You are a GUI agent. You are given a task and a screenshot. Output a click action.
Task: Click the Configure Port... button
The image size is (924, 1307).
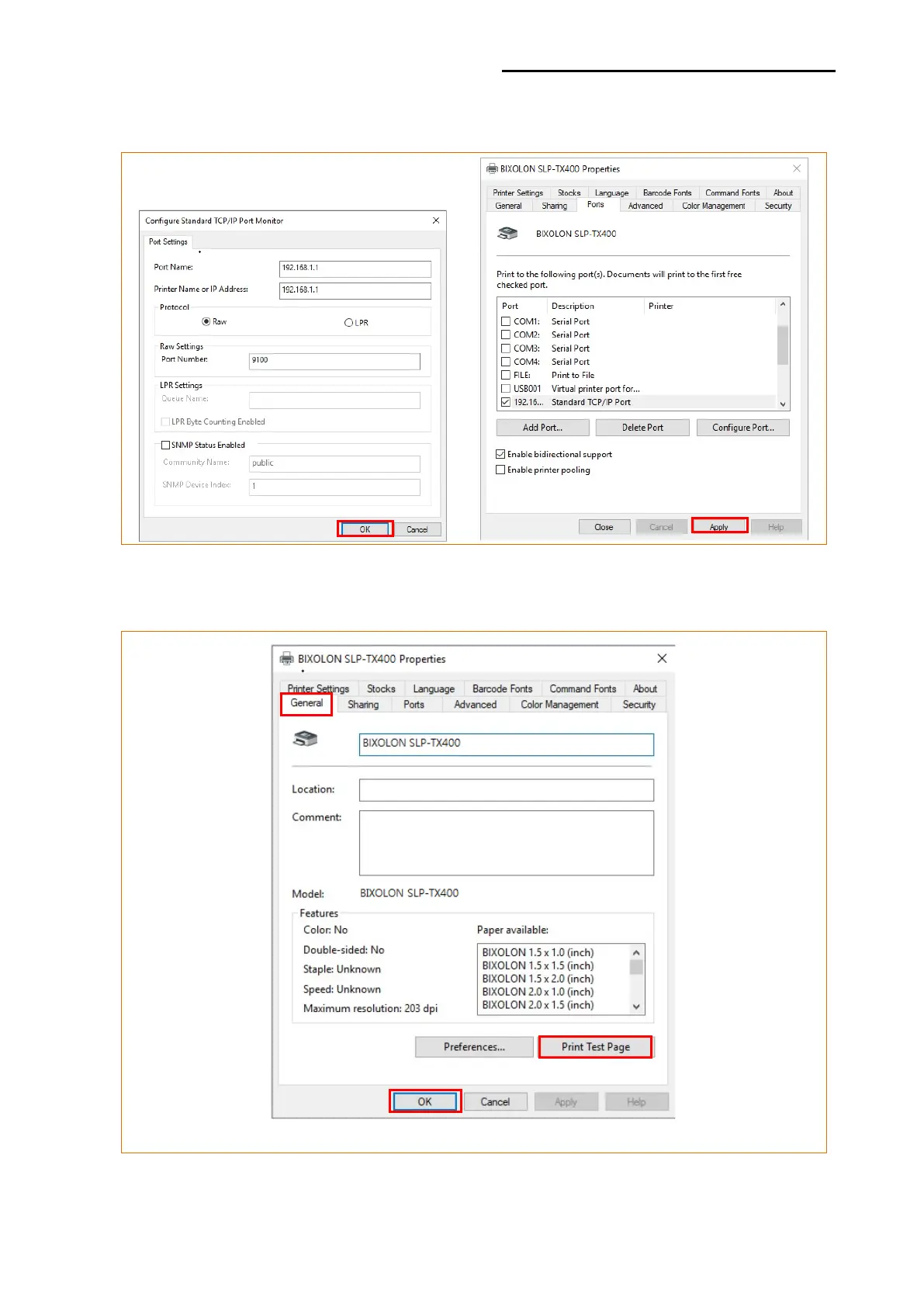[743, 428]
